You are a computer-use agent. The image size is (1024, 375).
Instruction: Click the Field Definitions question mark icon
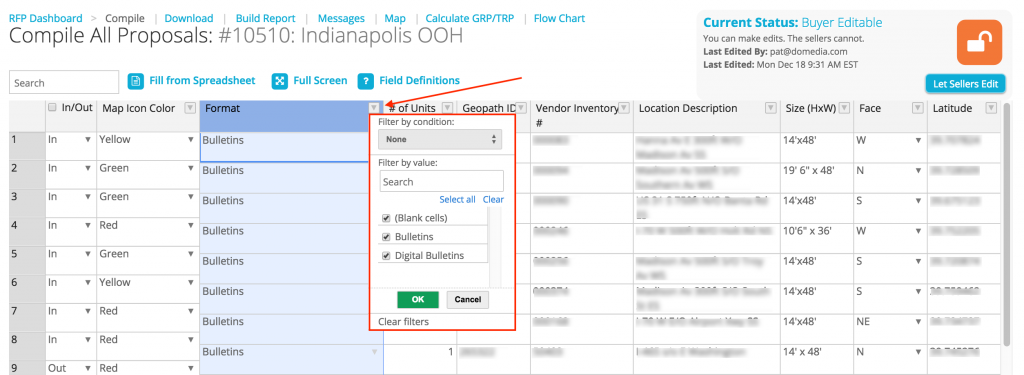366,81
